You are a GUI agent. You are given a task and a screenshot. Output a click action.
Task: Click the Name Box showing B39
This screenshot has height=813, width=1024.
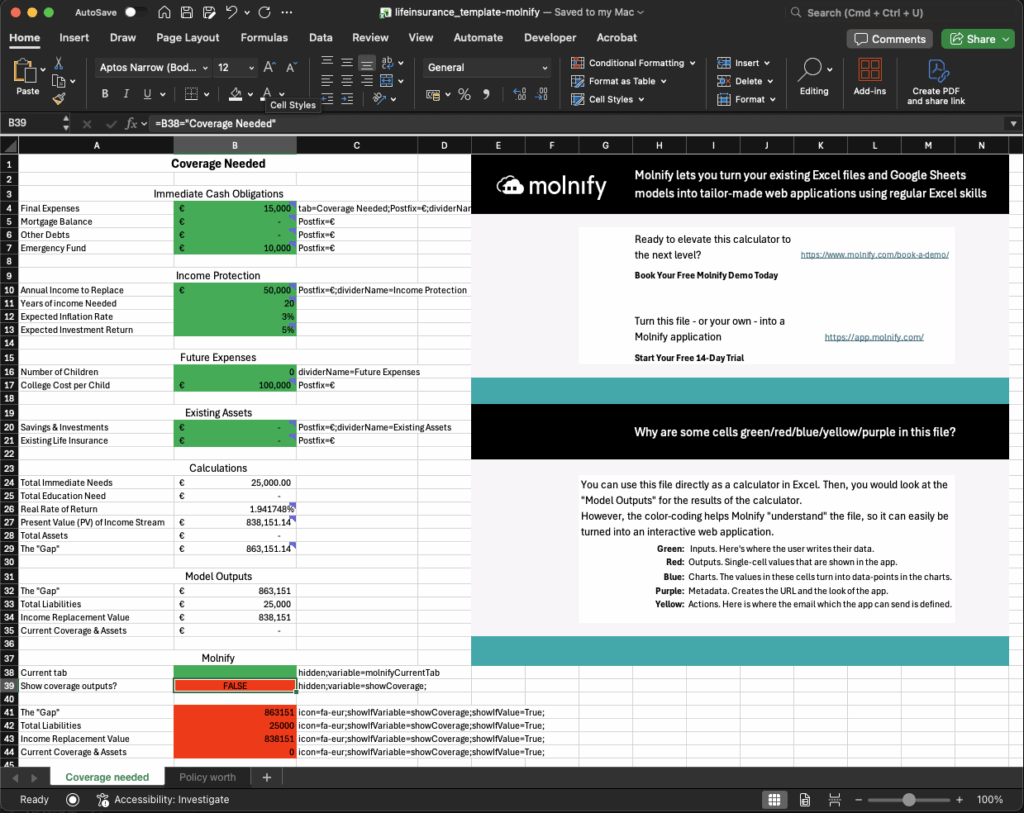click(x=30, y=124)
